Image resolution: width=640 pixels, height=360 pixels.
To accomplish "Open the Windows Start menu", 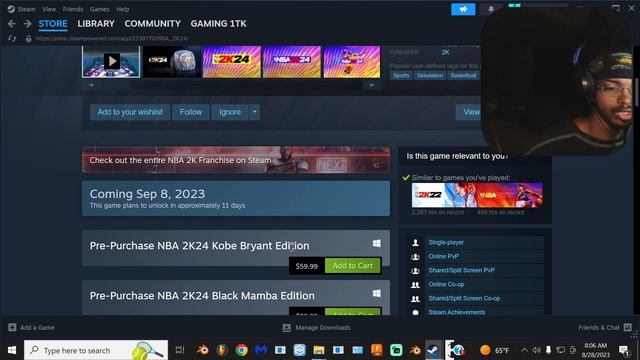I will [x=12, y=350].
